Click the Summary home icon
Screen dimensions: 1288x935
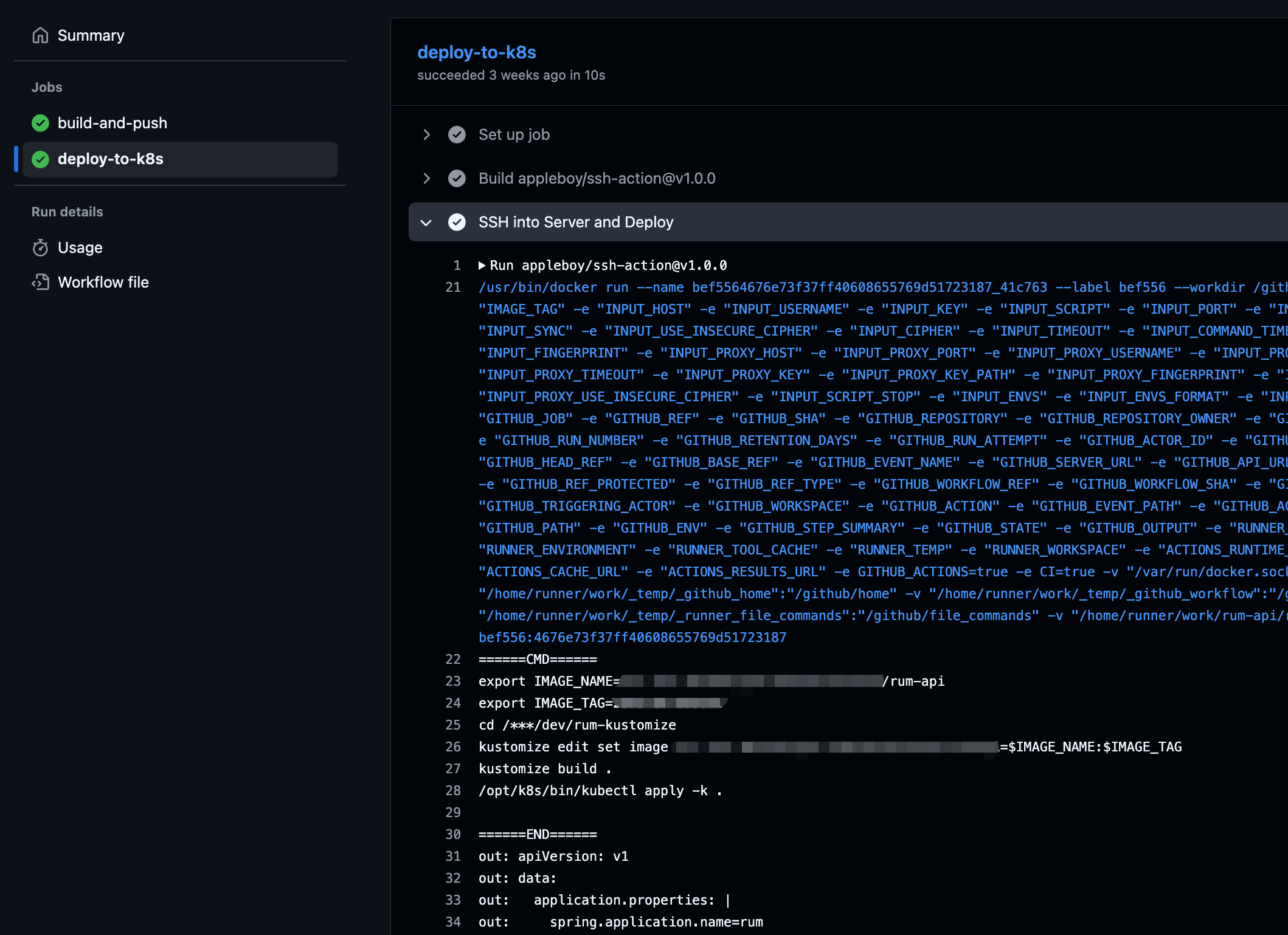pyautogui.click(x=40, y=35)
